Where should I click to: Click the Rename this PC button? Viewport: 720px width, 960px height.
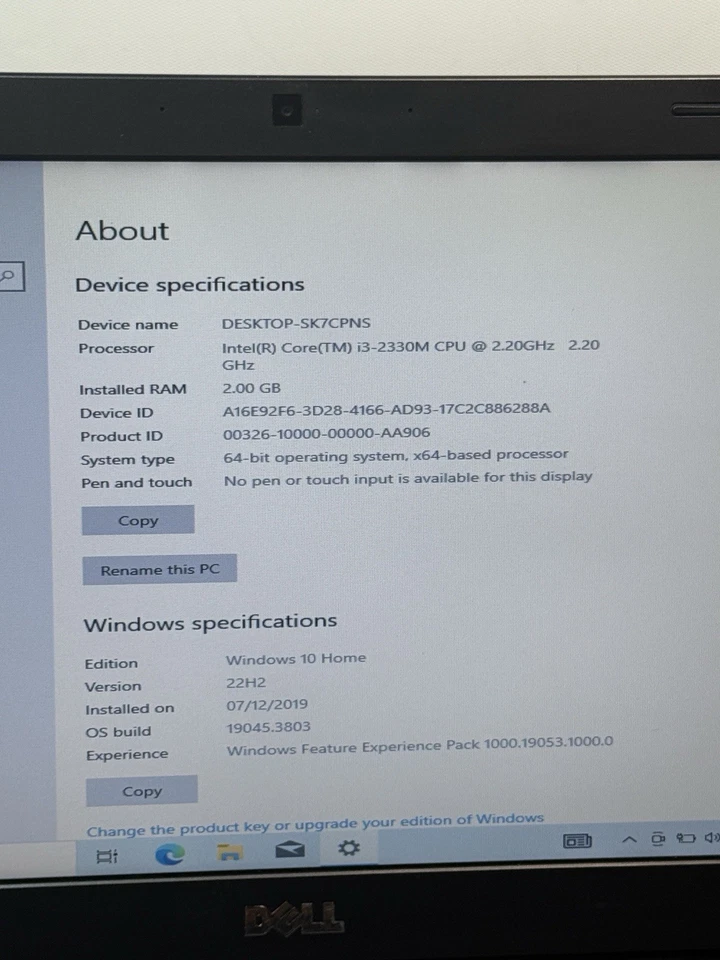[x=159, y=570]
